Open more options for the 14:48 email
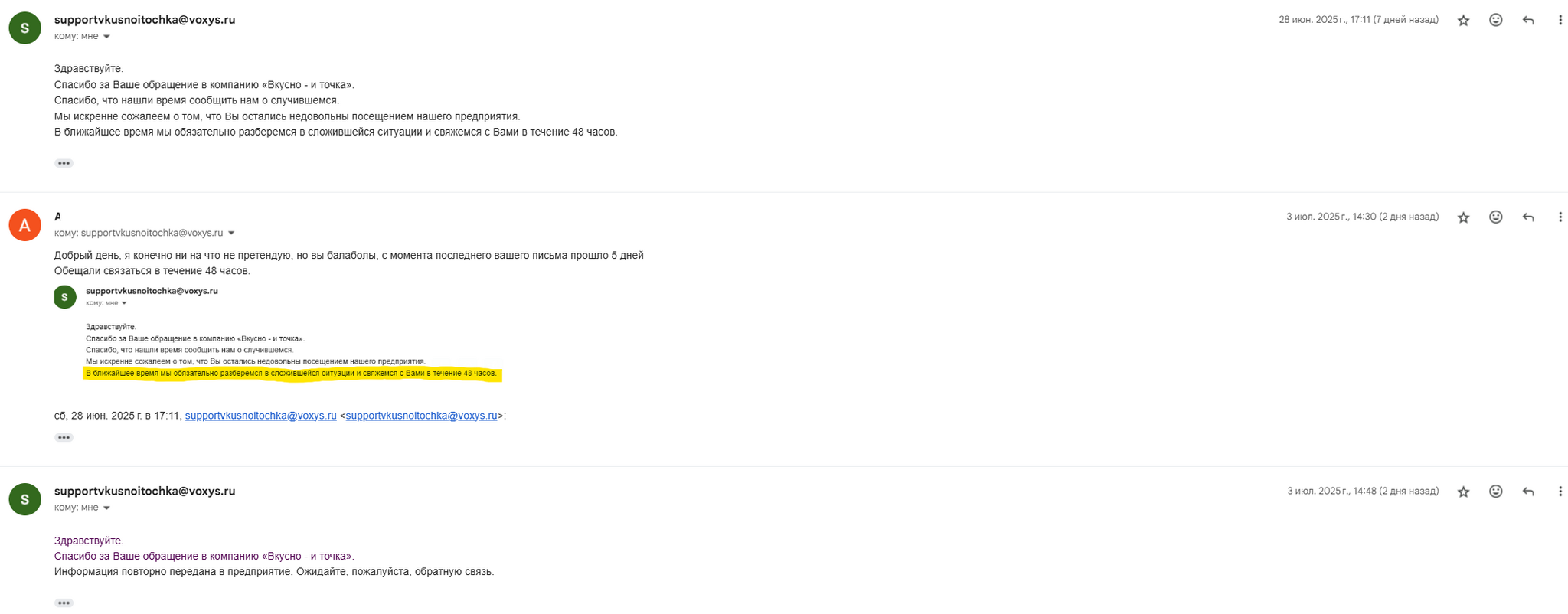The image size is (1568, 614). pos(1560,492)
